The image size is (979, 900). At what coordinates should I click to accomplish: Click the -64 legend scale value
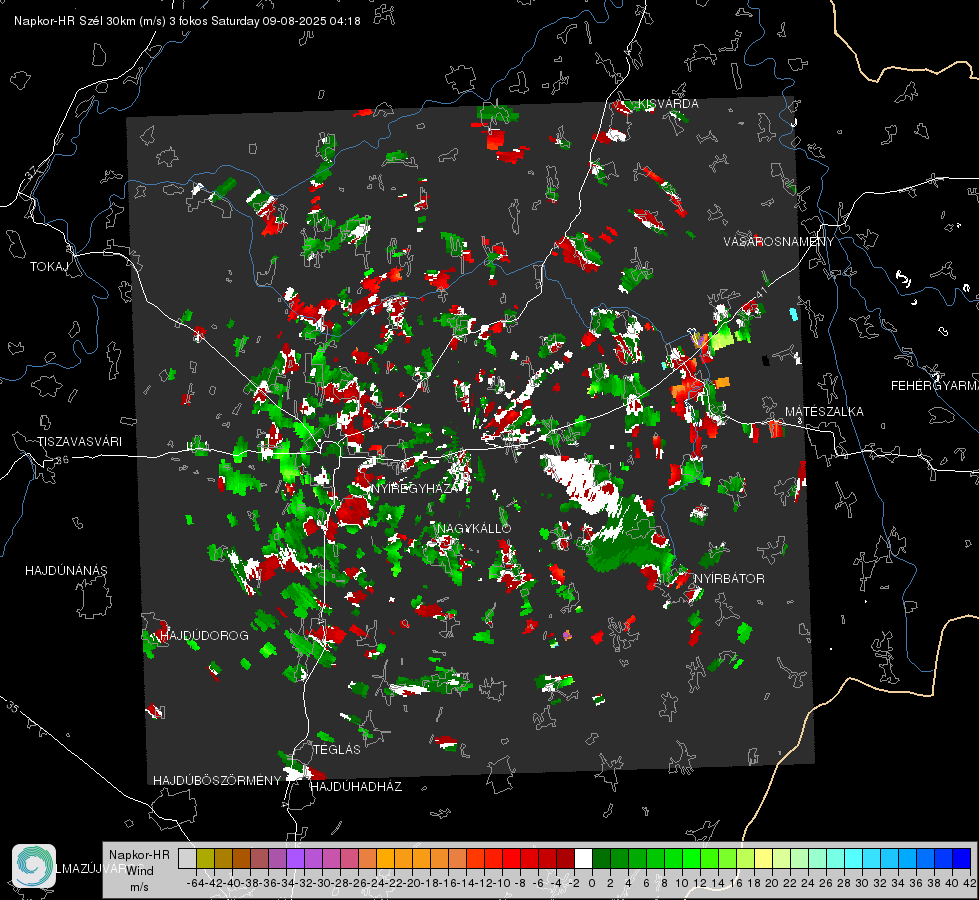click(x=195, y=883)
